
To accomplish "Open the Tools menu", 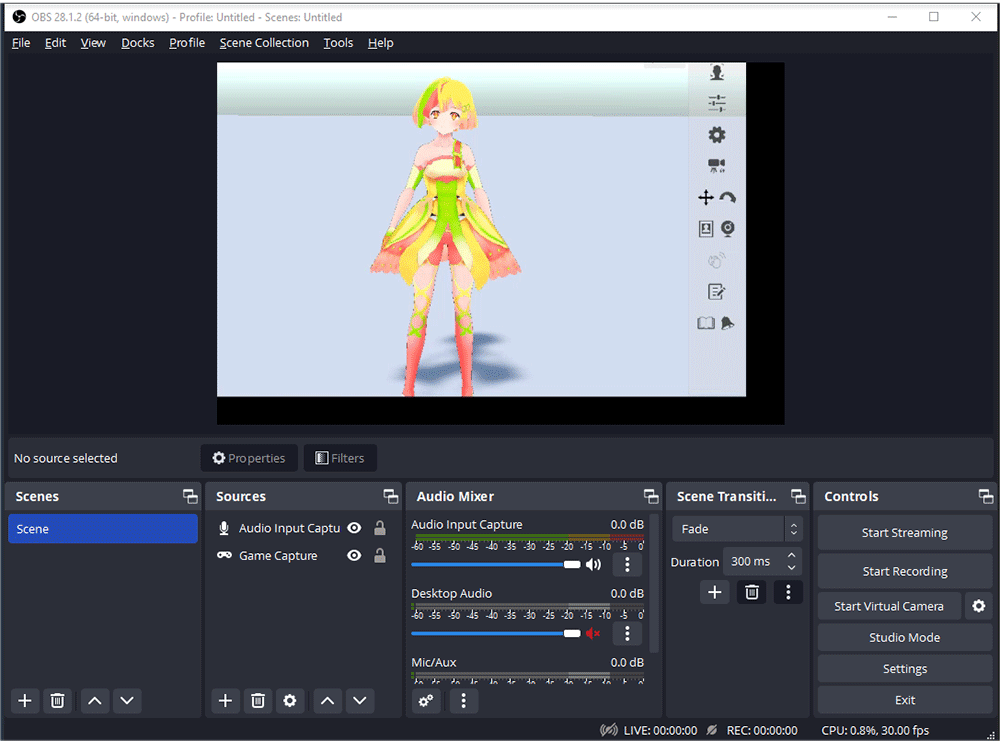I will point(337,42).
